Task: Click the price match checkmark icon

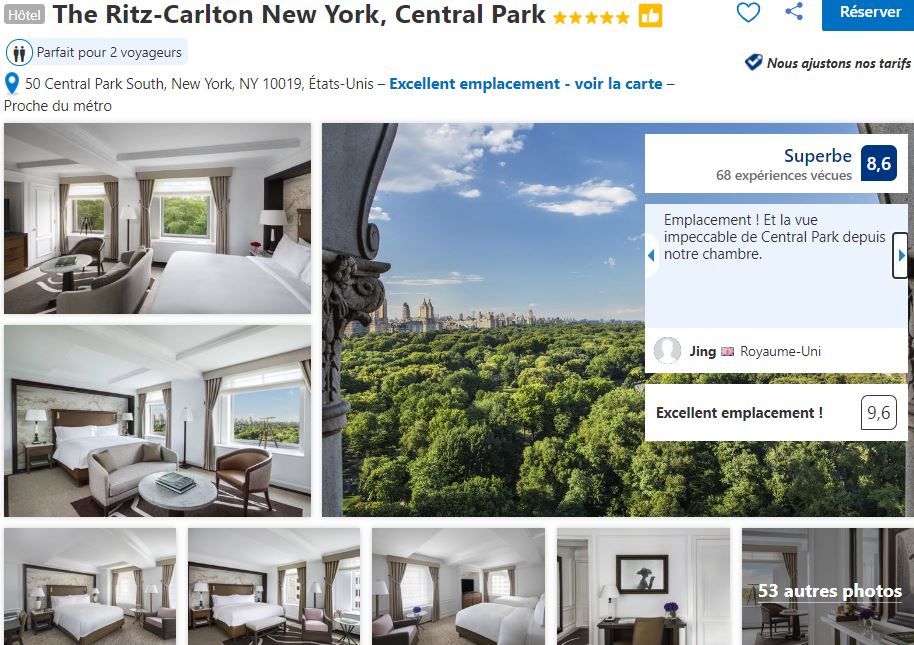Action: 753,62
